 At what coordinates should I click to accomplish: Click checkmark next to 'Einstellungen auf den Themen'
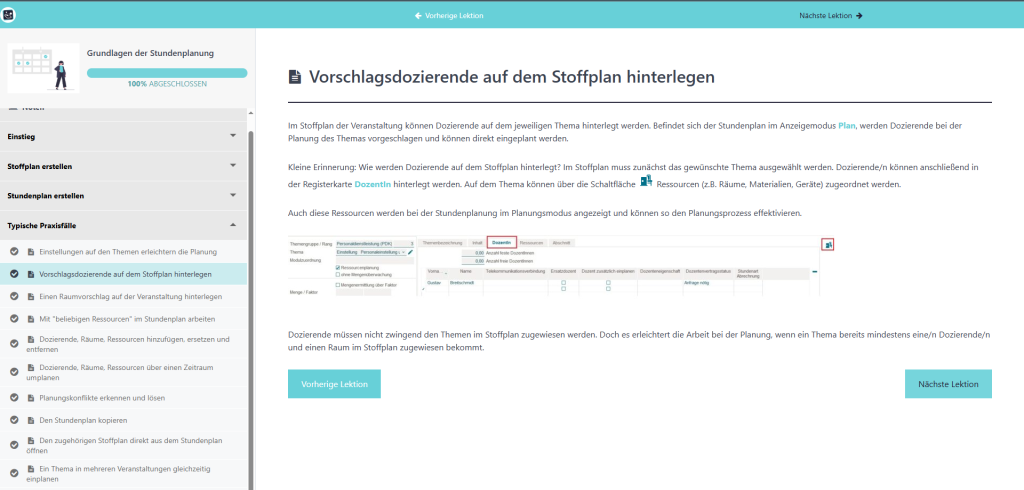[15, 250]
